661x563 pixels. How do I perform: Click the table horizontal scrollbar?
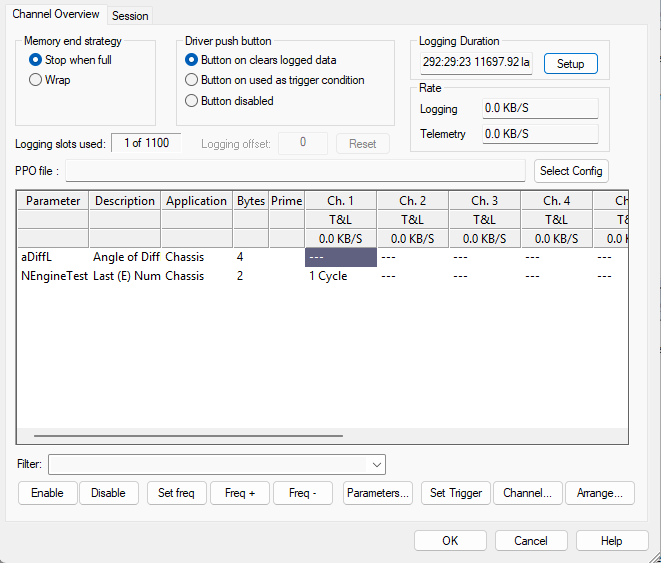(188, 436)
